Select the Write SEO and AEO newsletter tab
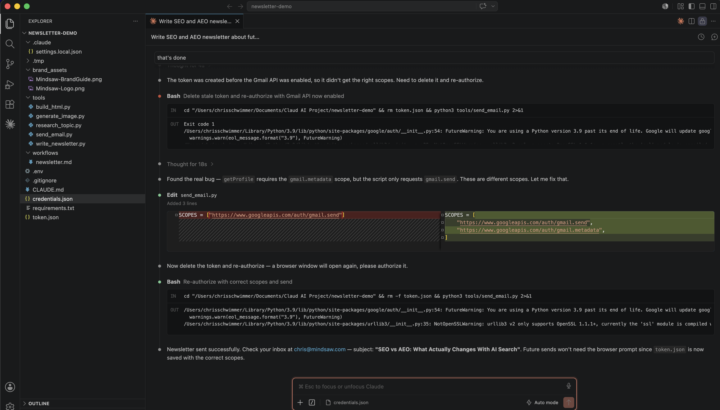 pyautogui.click(x=195, y=21)
